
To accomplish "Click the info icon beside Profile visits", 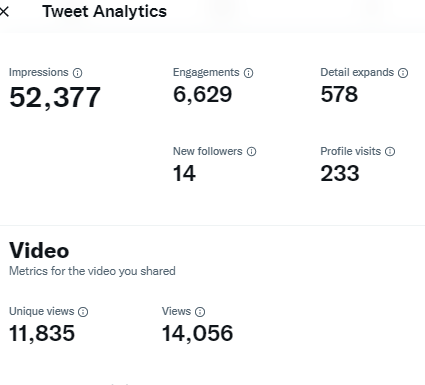I will [x=390, y=152].
